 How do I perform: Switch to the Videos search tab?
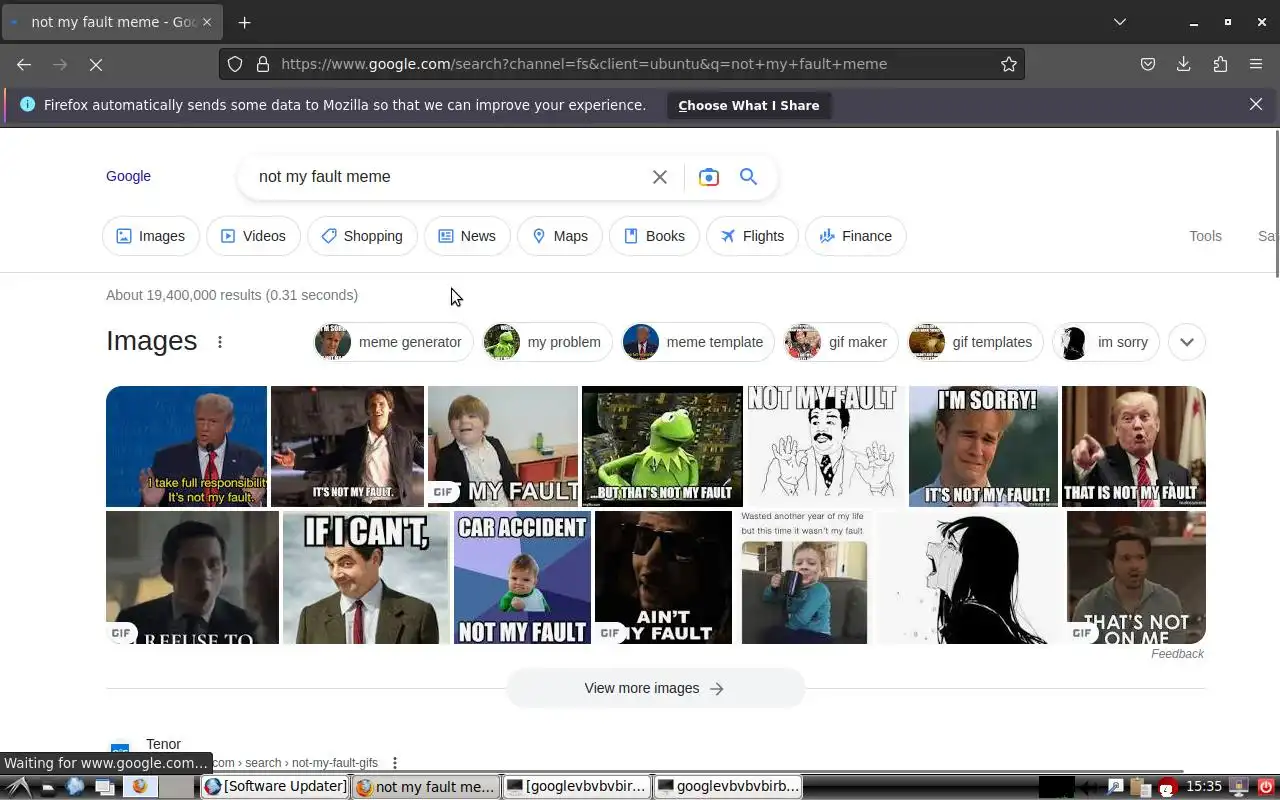click(x=253, y=236)
